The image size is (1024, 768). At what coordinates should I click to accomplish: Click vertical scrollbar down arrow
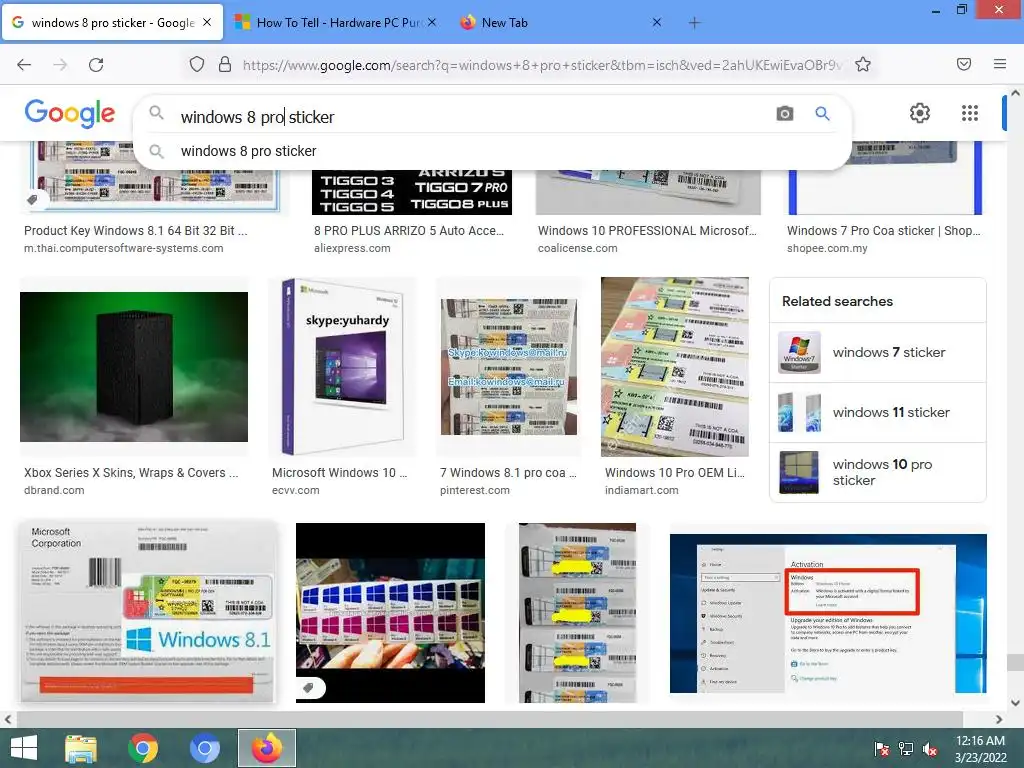pyautogui.click(x=1016, y=703)
